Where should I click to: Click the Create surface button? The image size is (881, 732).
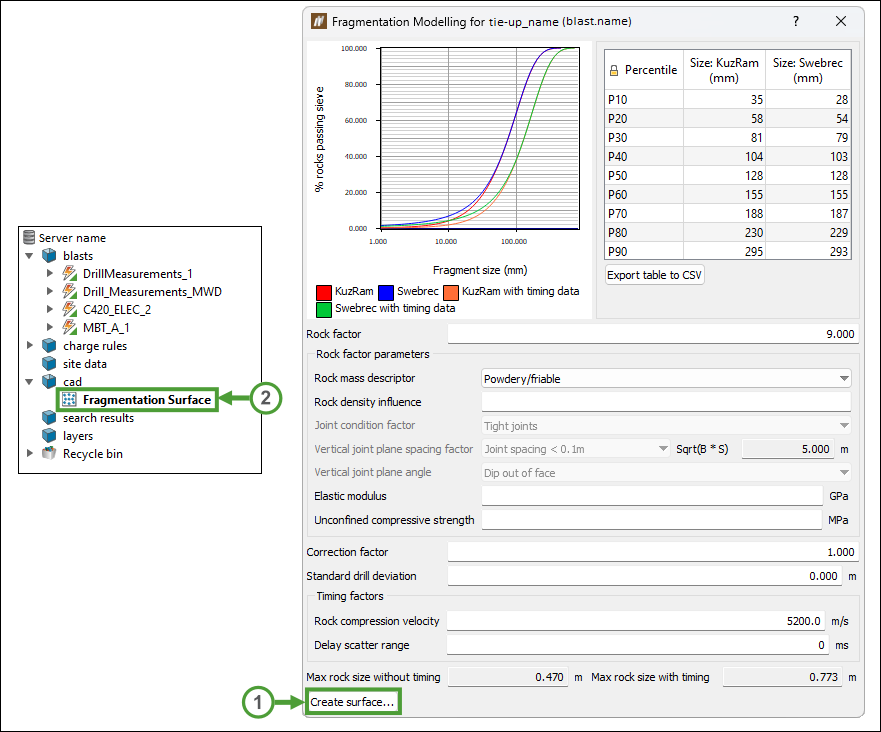pos(352,702)
